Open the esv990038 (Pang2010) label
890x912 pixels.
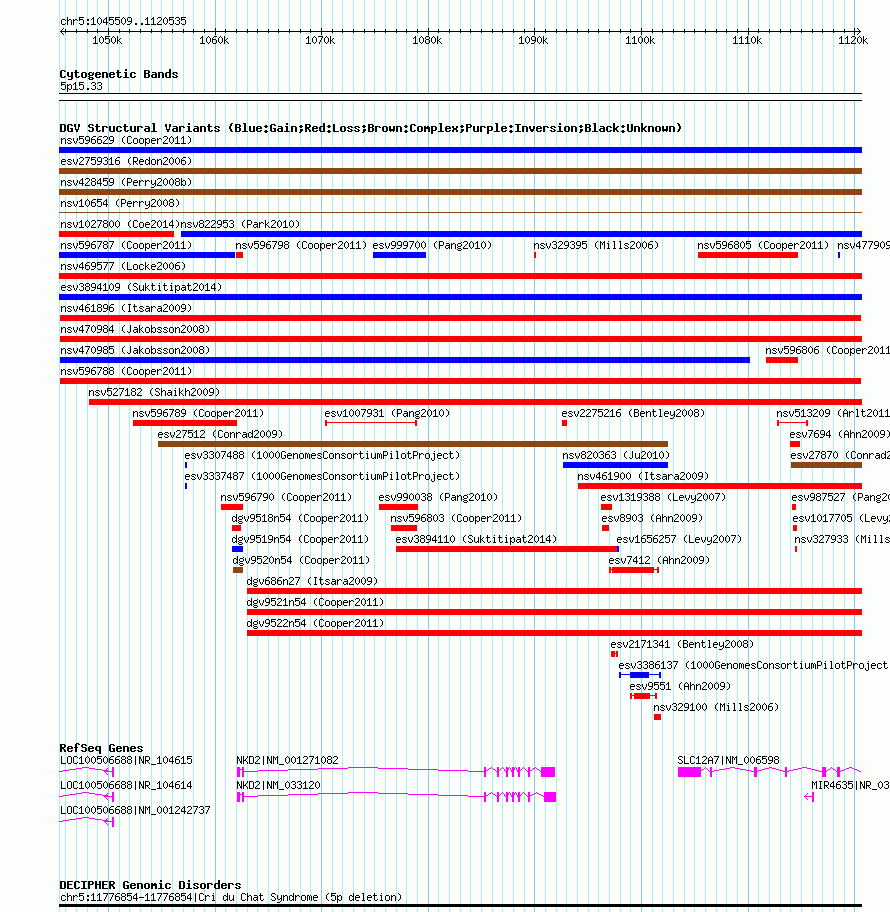(438, 496)
